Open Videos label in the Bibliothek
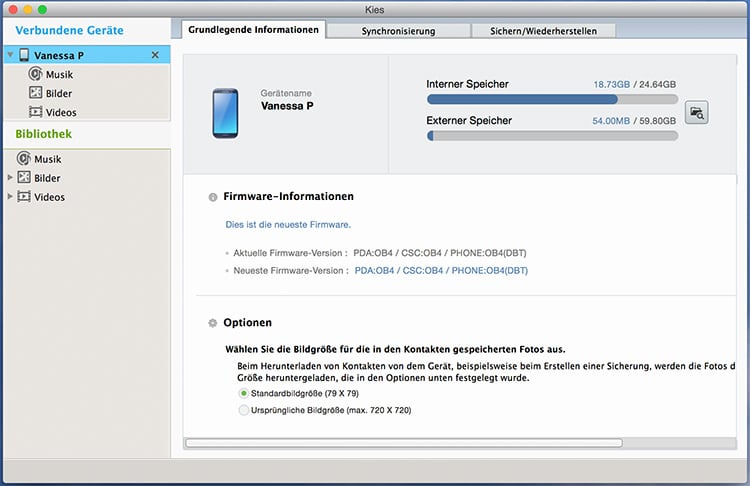Viewport: 750px width, 486px height. pos(49,197)
